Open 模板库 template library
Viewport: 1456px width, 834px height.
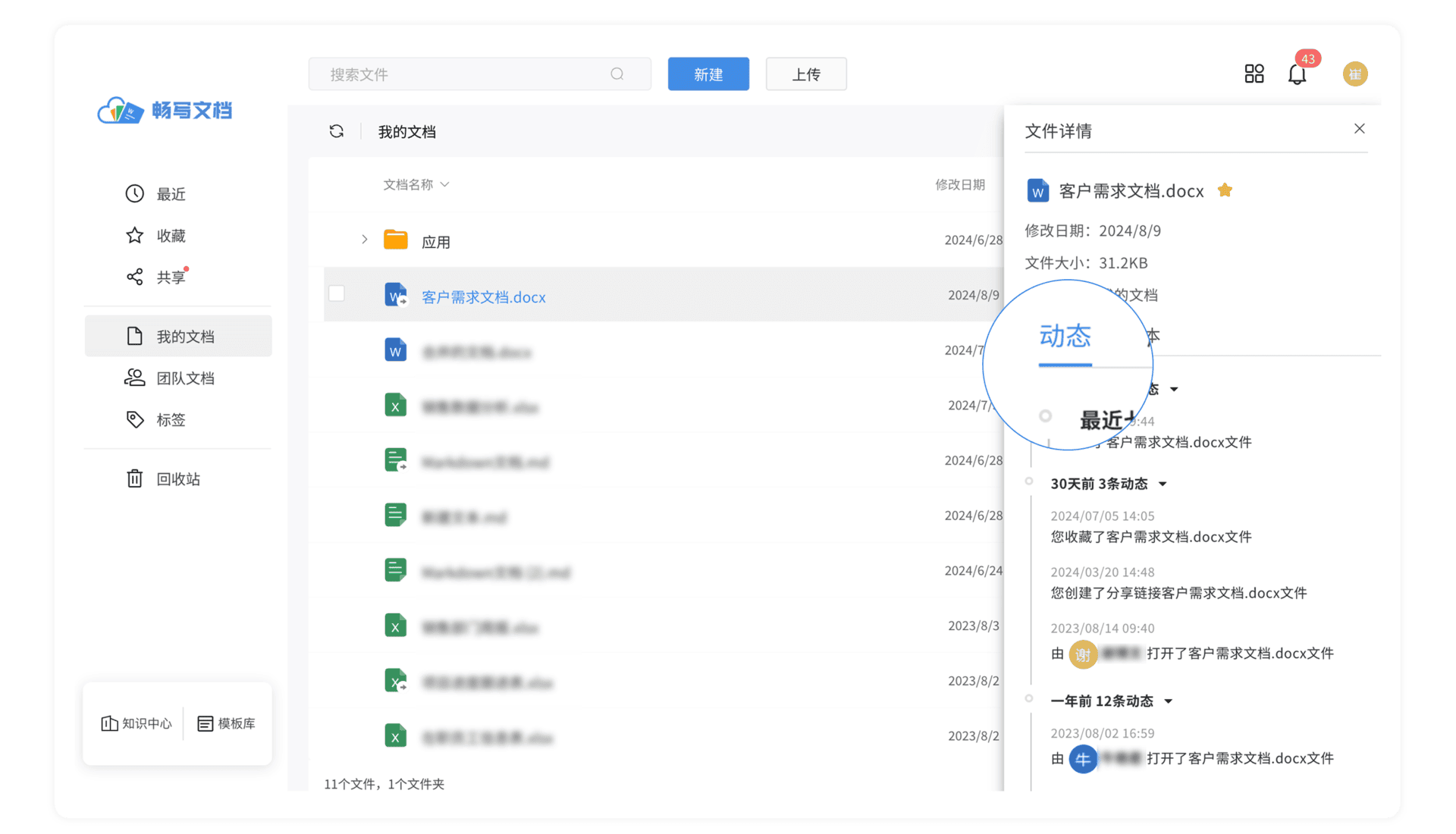coord(226,723)
